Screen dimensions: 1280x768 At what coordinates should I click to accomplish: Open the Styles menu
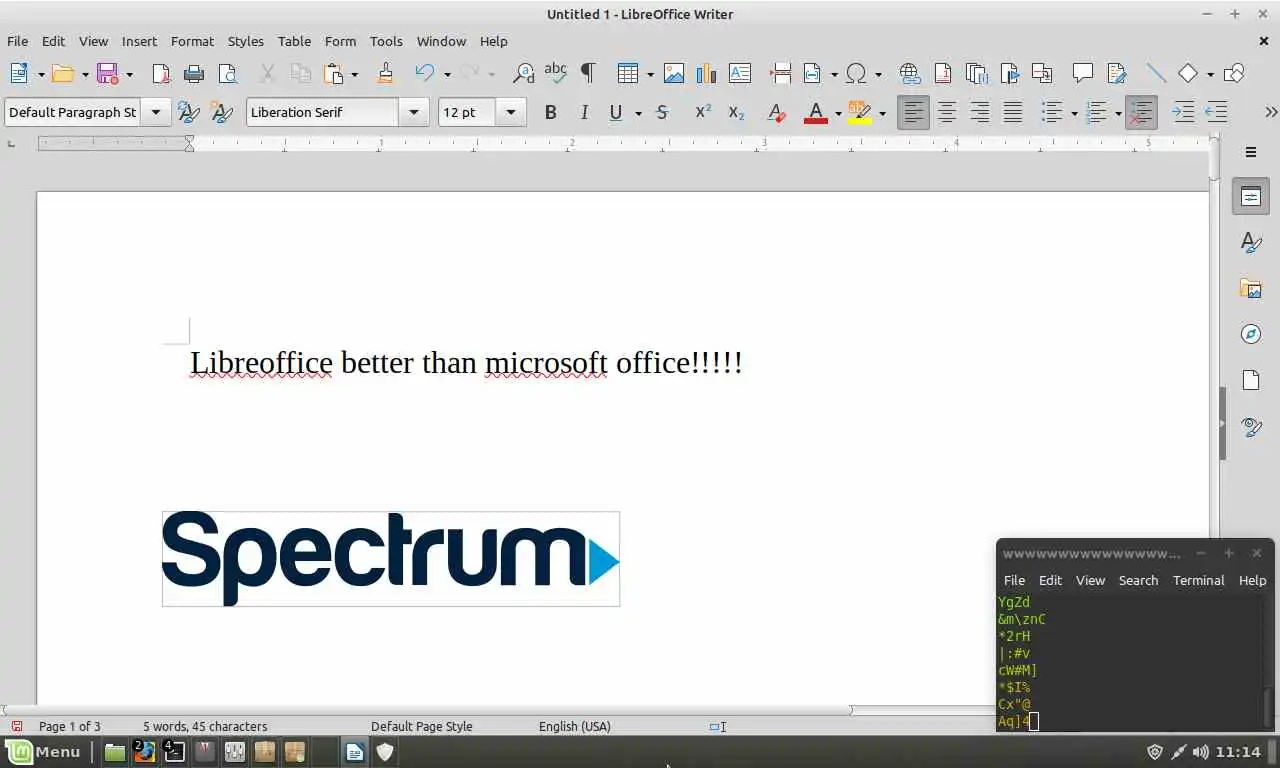pos(245,41)
